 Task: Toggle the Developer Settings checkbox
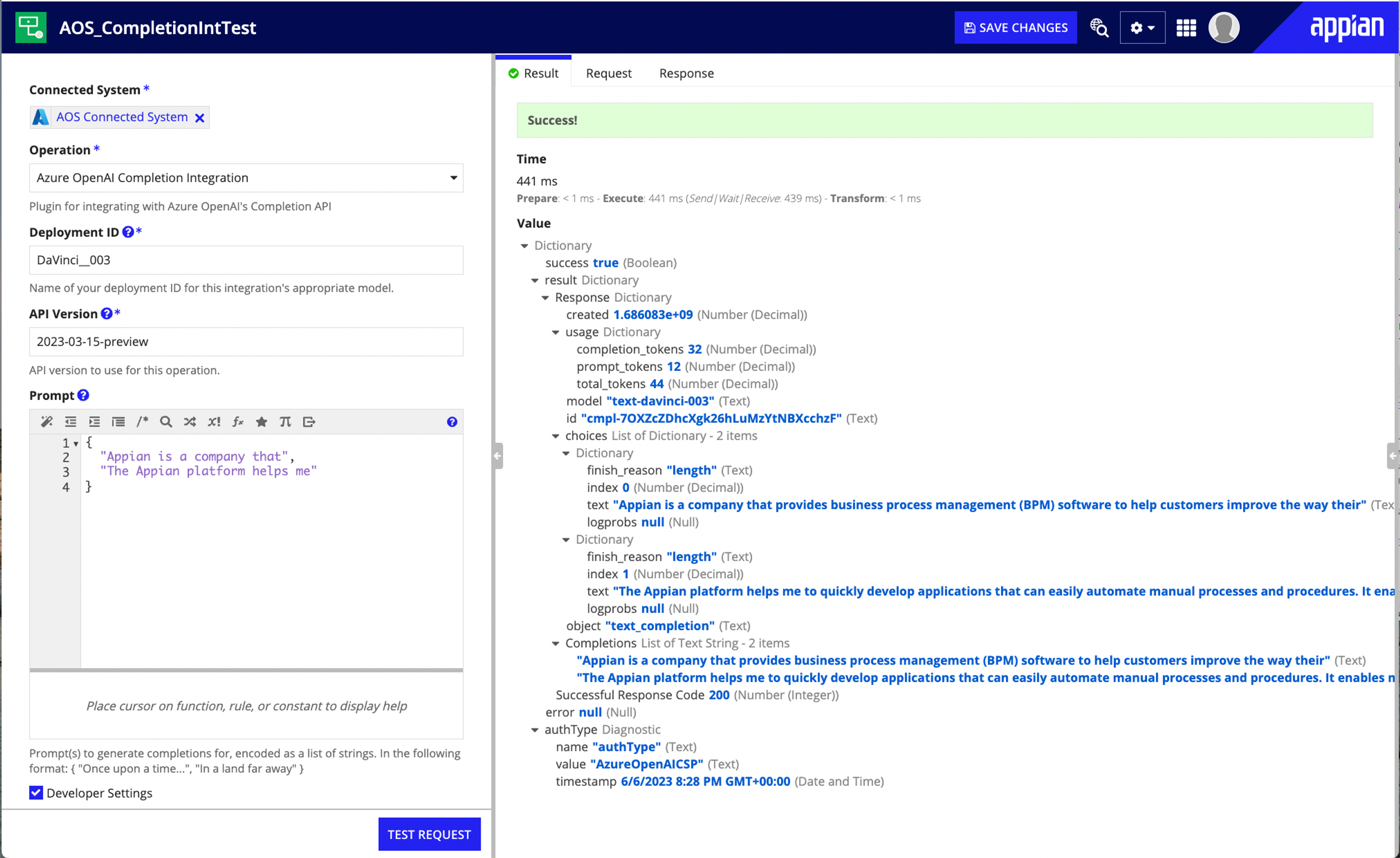pos(36,793)
